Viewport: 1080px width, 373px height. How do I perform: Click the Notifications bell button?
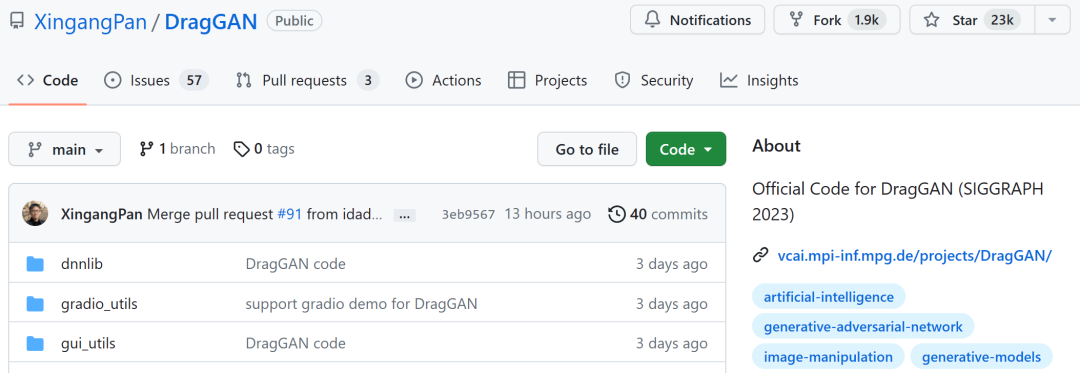click(x=697, y=20)
